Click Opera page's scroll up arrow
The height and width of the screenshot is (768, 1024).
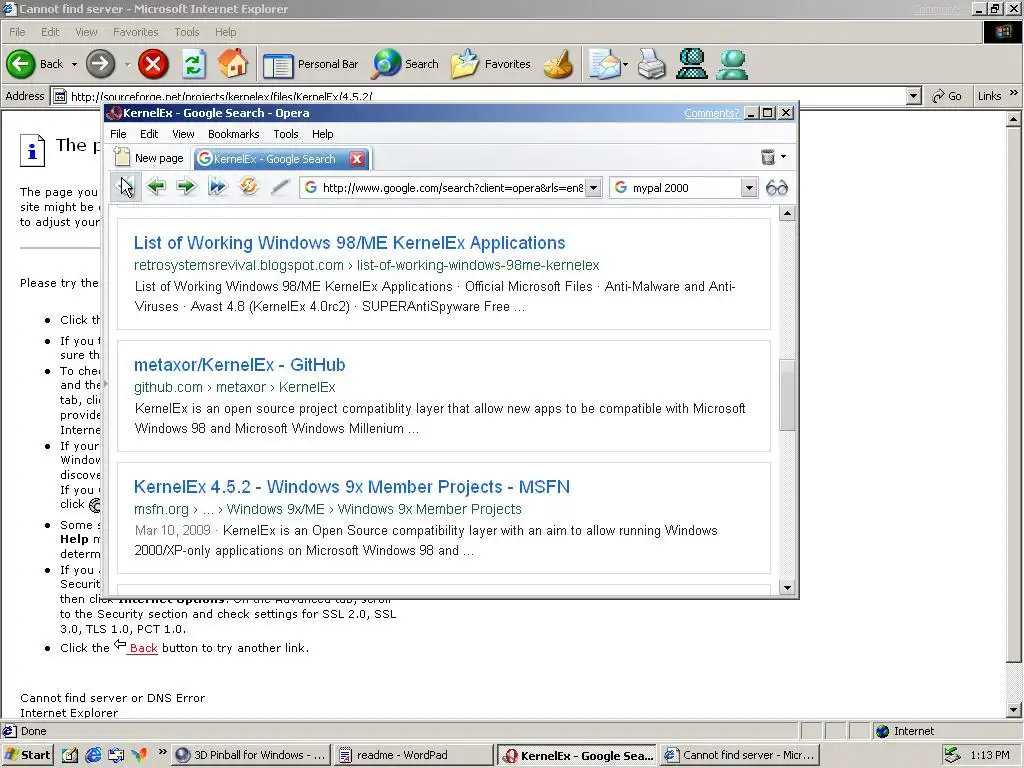(787, 214)
